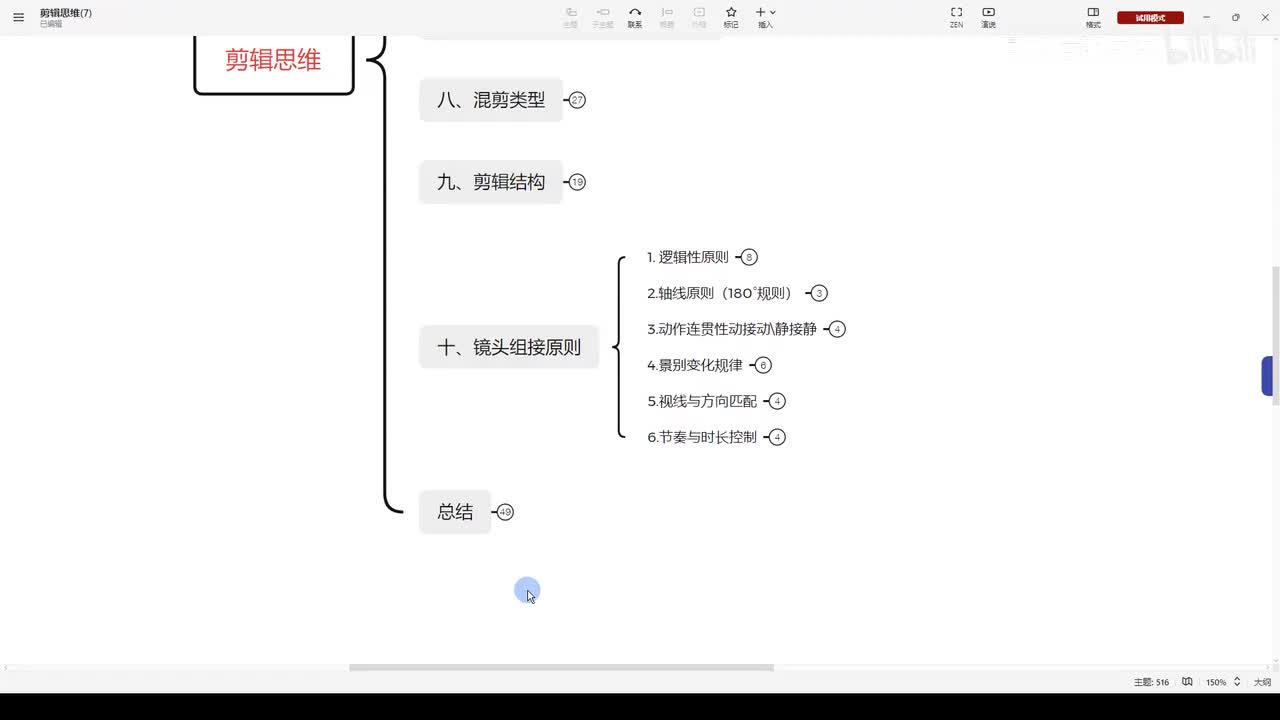The width and height of the screenshot is (1280, 720).
Task: Expand the 6 badge of 景别变化规律
Action: click(x=763, y=365)
